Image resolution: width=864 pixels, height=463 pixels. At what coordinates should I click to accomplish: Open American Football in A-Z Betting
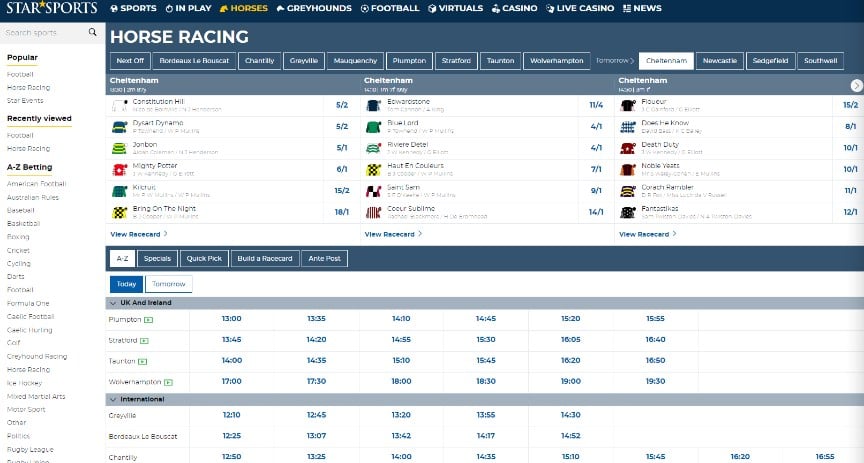(x=36, y=184)
